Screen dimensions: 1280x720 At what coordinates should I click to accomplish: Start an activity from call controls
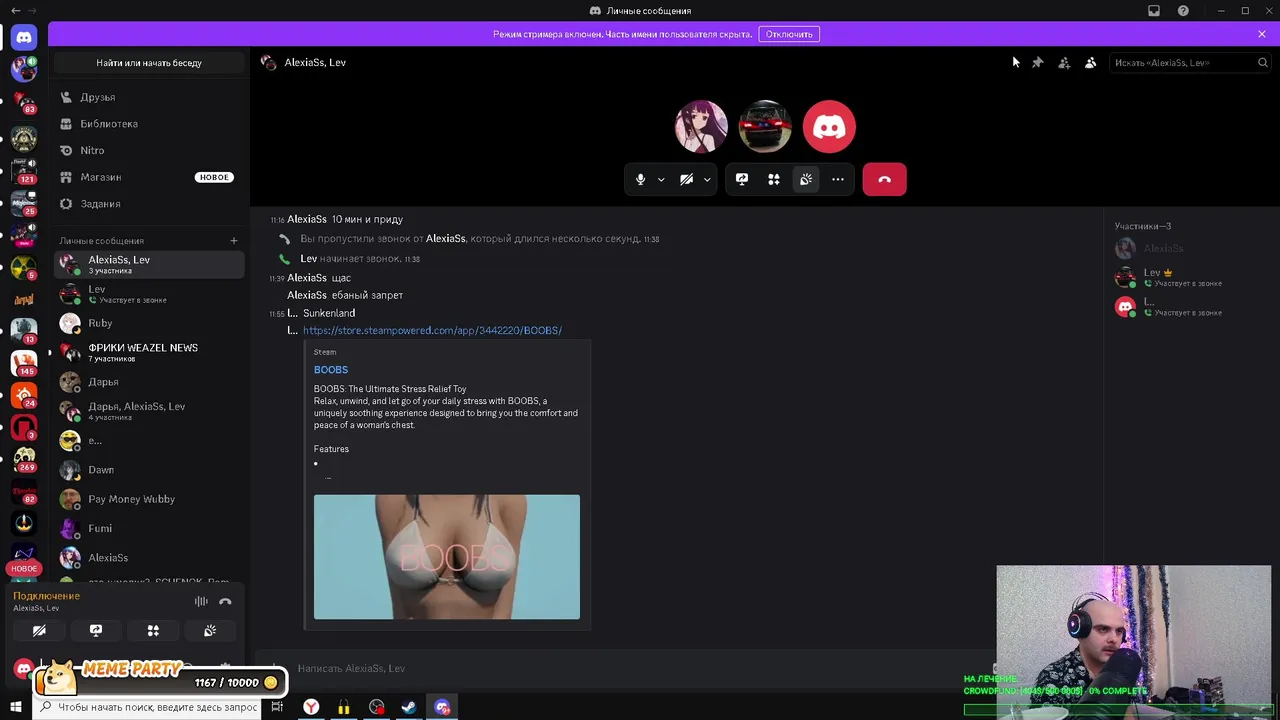pos(774,179)
